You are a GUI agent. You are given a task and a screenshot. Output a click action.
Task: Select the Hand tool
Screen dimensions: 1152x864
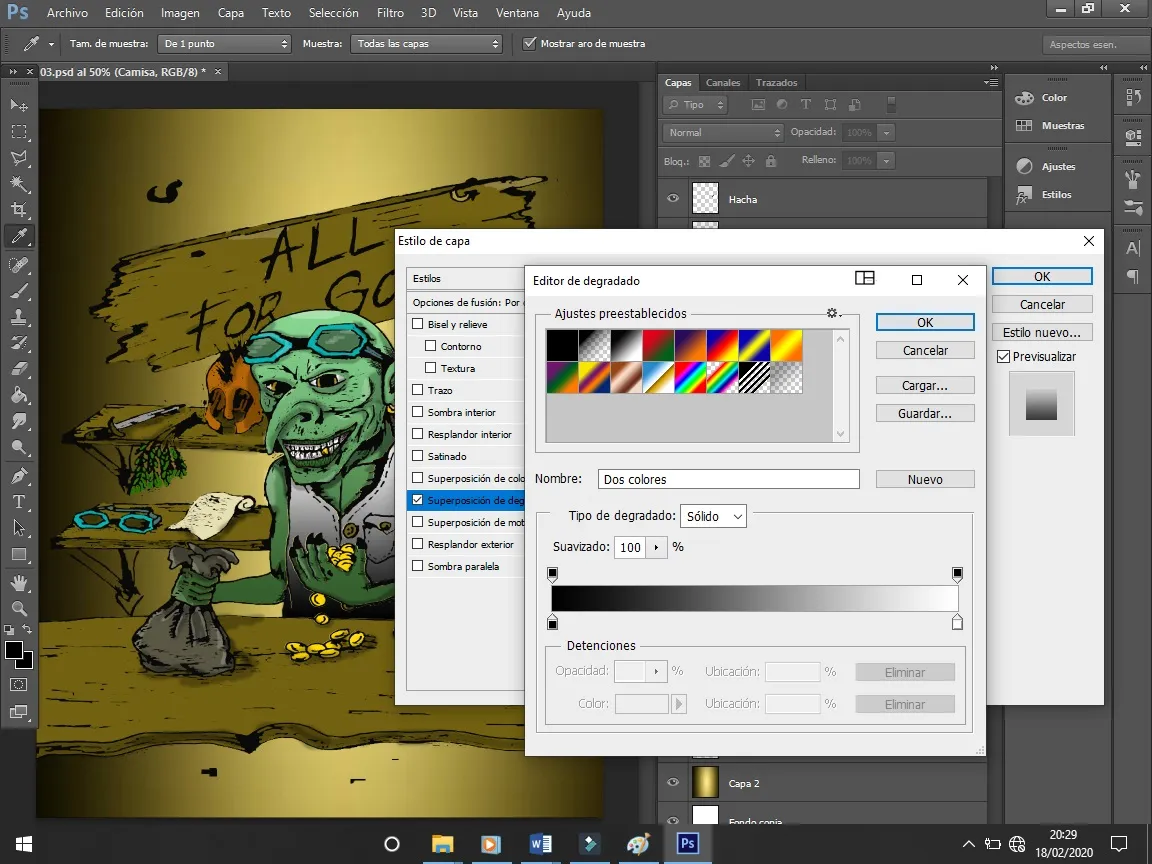pyautogui.click(x=19, y=583)
